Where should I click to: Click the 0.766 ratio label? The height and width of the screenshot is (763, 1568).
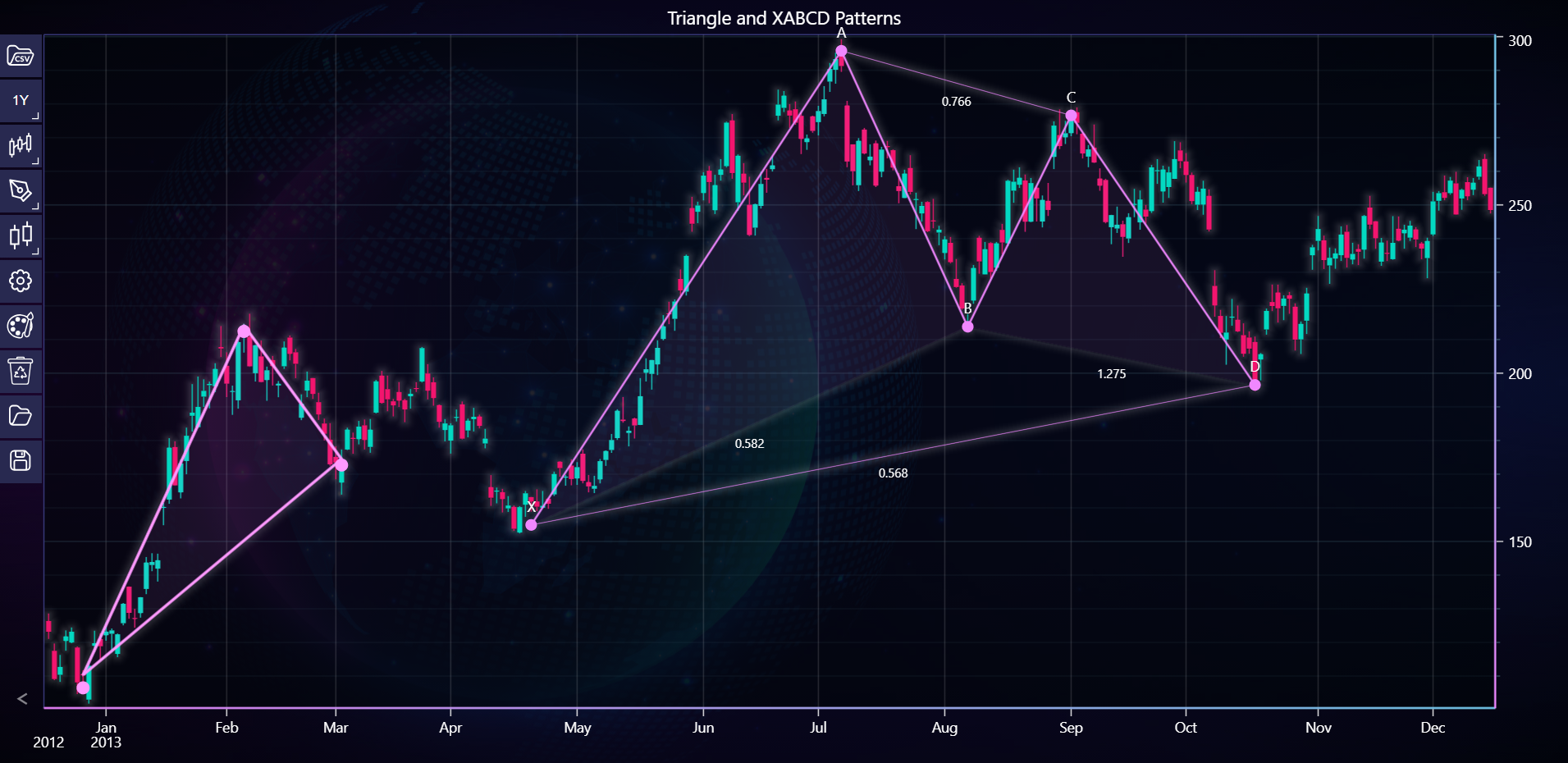click(x=956, y=102)
